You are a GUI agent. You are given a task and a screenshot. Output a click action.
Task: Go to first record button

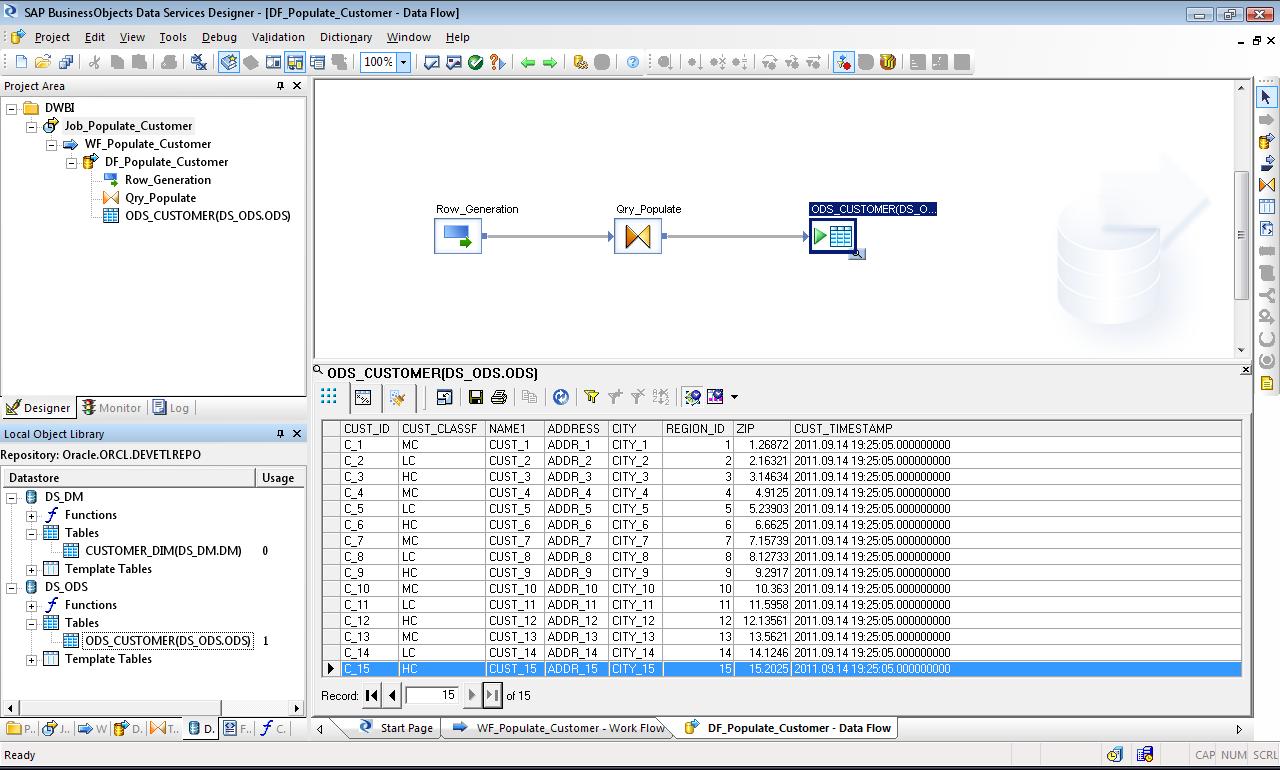coord(372,695)
